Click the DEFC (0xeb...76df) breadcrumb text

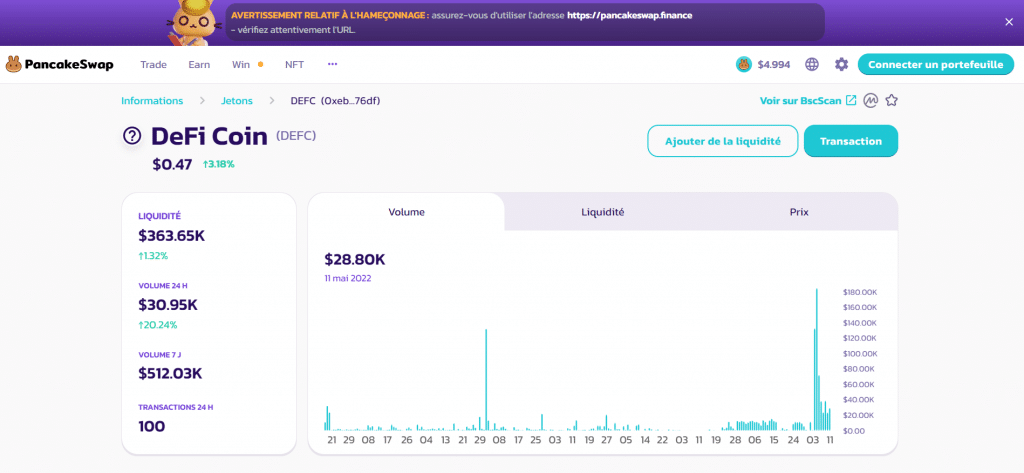pos(335,101)
